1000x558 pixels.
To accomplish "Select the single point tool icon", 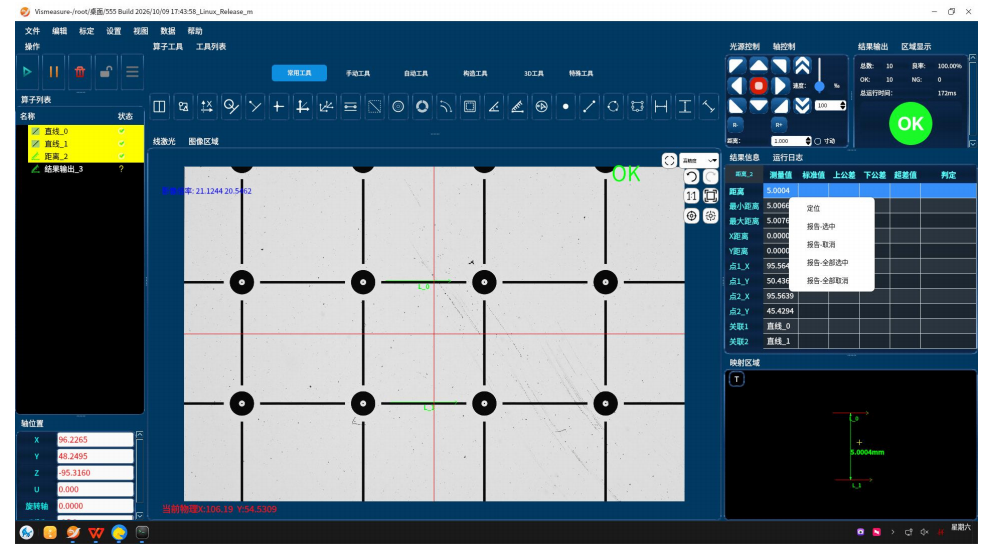I will tap(566, 106).
